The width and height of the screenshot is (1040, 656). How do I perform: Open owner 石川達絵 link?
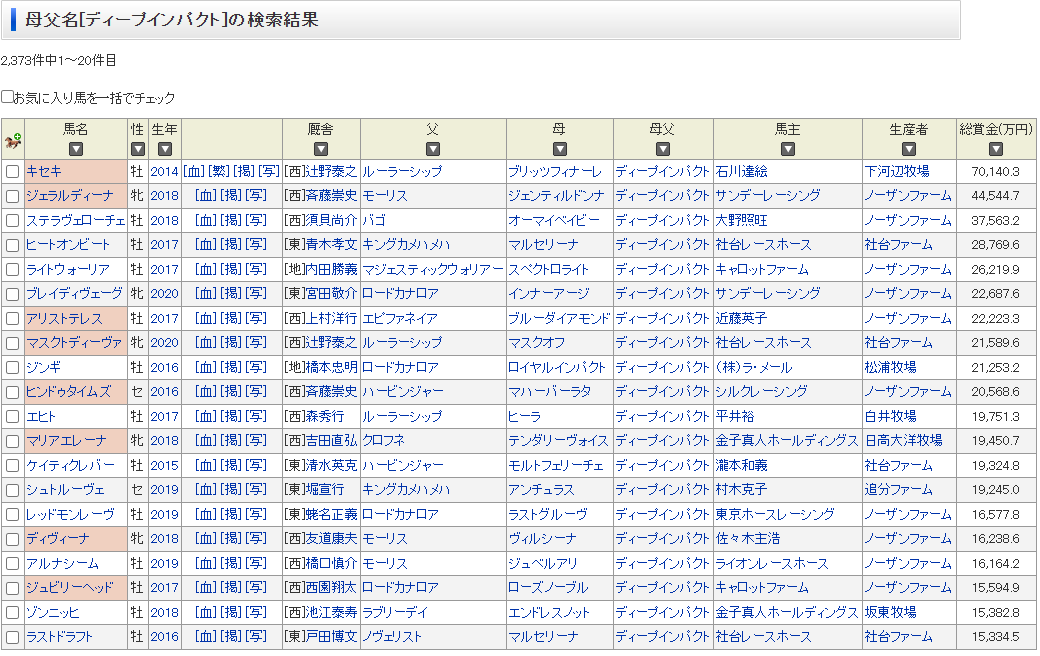pos(742,171)
